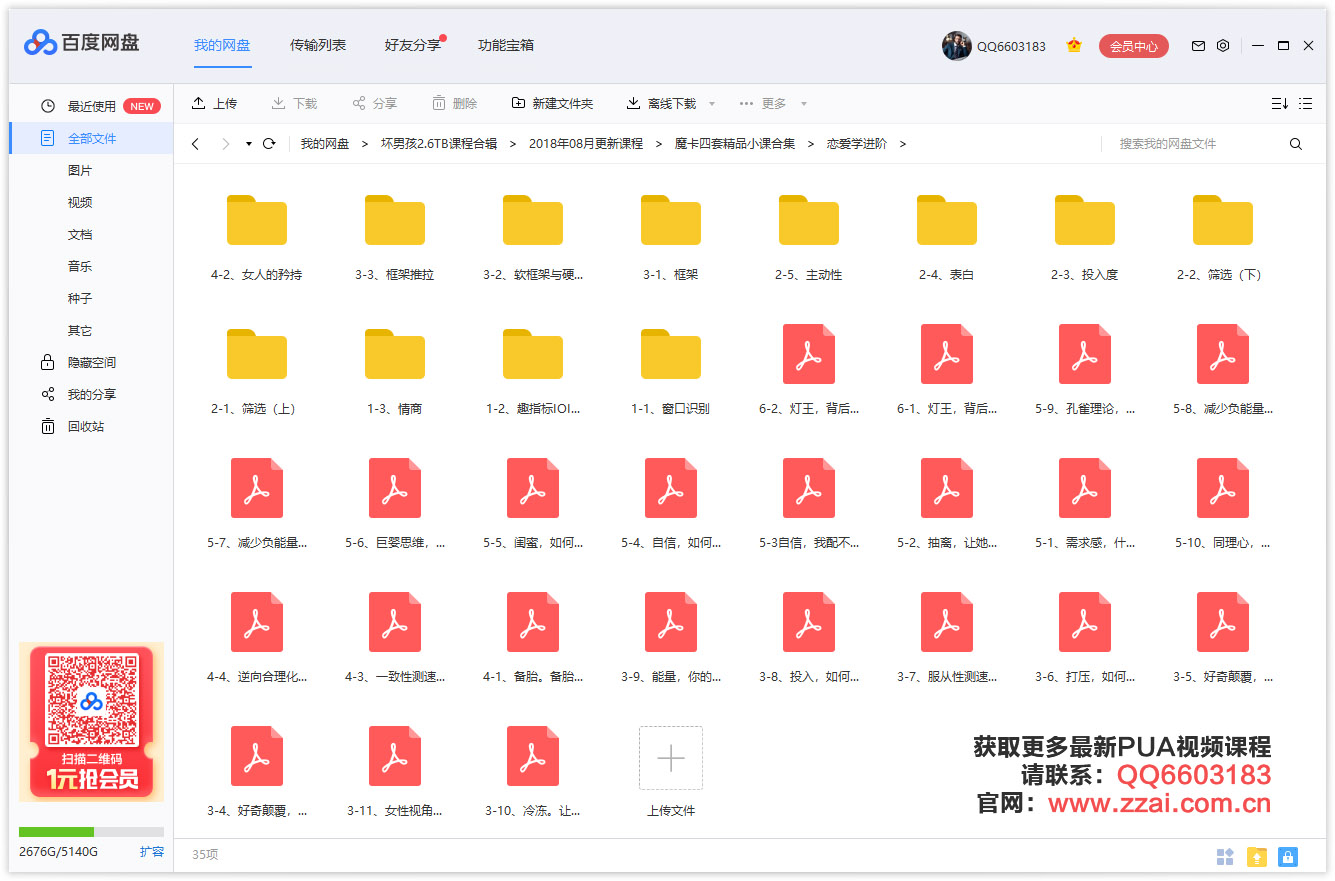Expand the navigation history dropdown arrow

pos(249,144)
